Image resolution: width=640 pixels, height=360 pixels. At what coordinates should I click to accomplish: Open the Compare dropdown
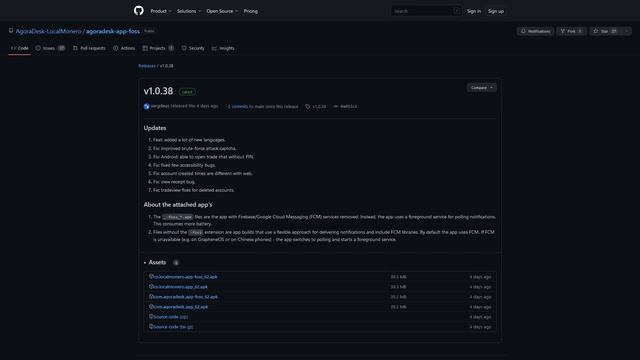[482, 88]
